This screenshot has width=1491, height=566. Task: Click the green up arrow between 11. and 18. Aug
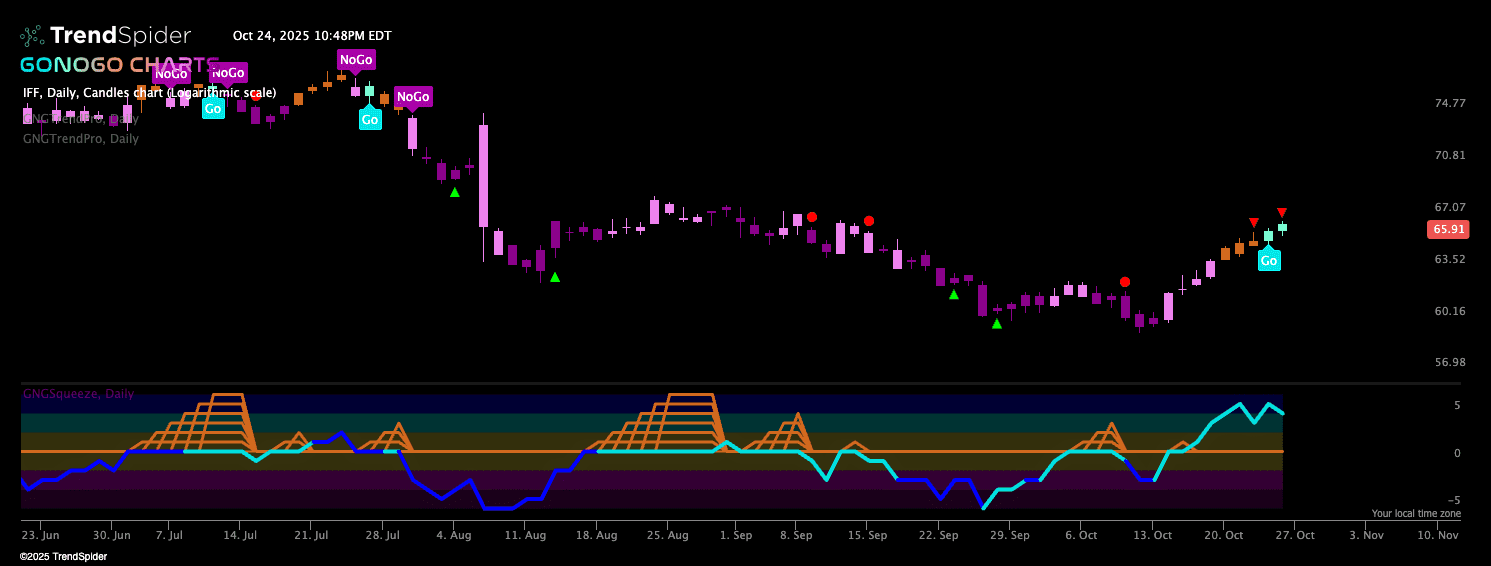click(x=555, y=277)
